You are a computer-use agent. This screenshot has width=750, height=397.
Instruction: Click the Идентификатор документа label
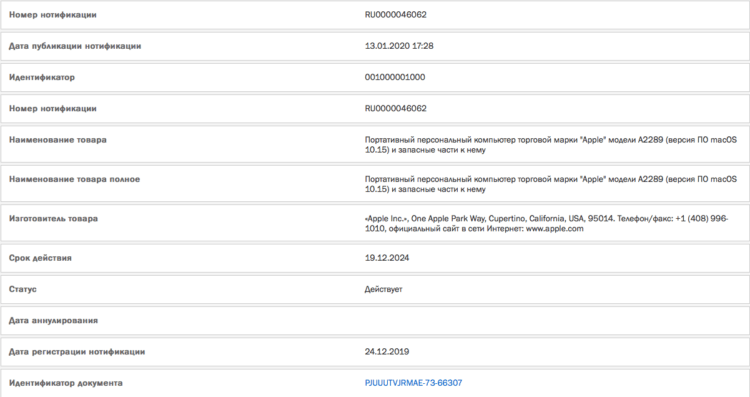[x=66, y=383]
